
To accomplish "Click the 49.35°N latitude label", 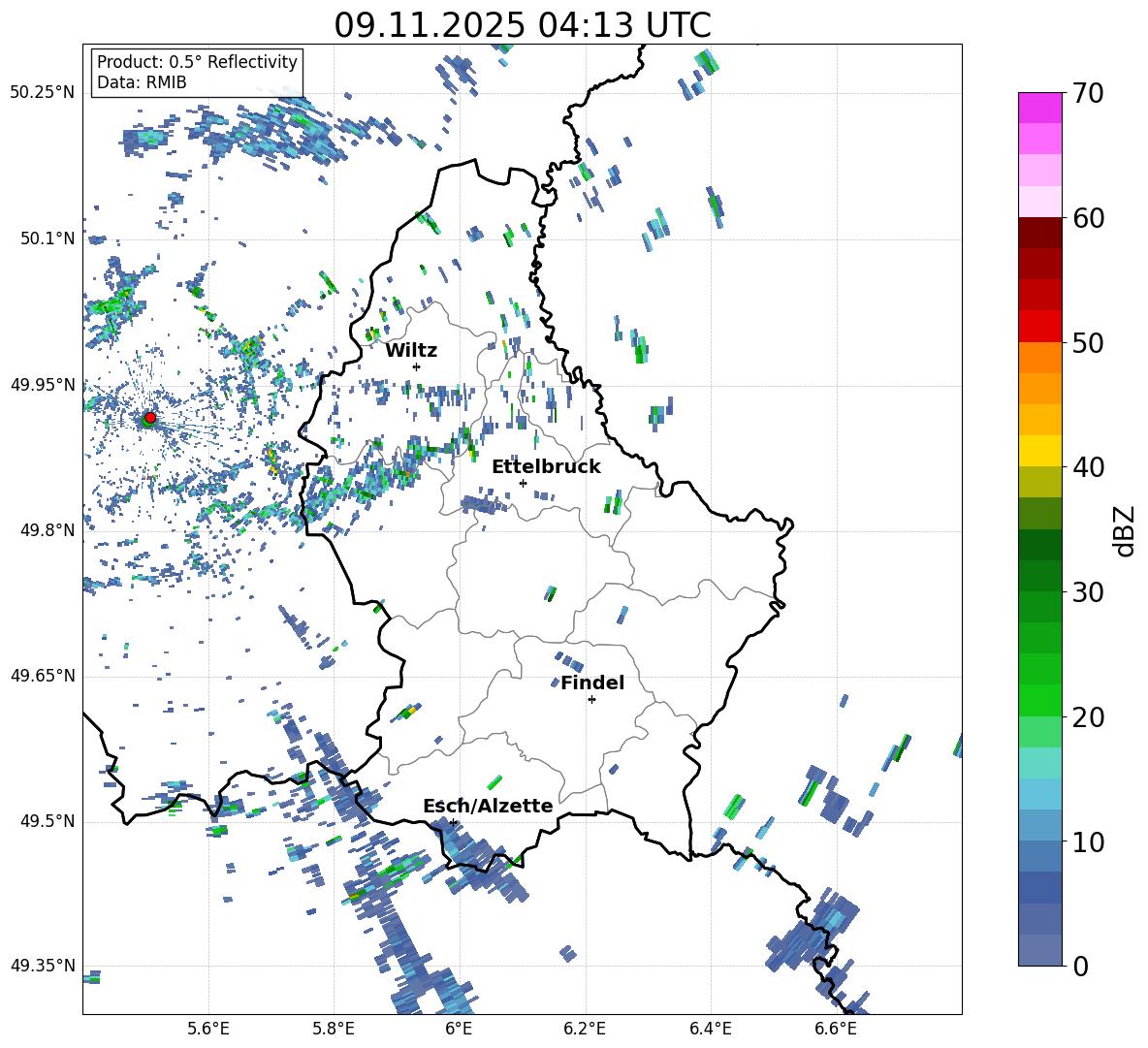I will 43,966.
